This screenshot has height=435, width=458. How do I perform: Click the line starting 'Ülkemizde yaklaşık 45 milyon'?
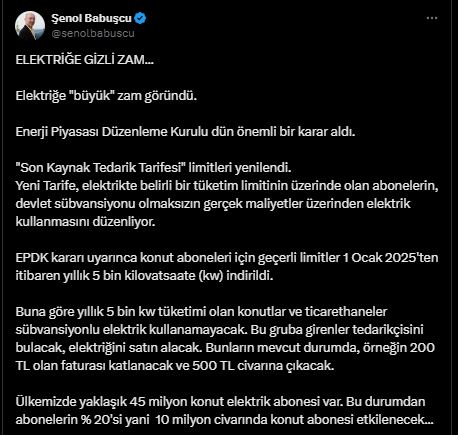click(220, 402)
